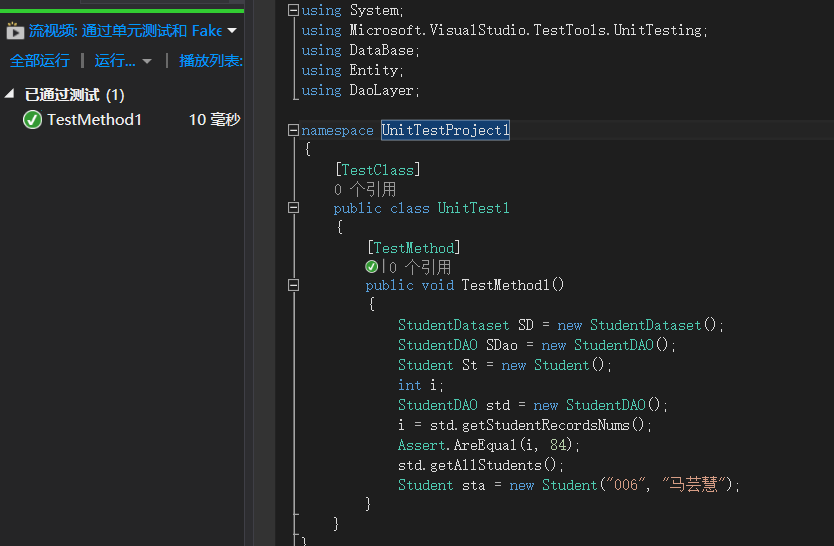Click the 'using DaoLayer;' line
Viewport: 834px width, 546px height.
click(361, 90)
